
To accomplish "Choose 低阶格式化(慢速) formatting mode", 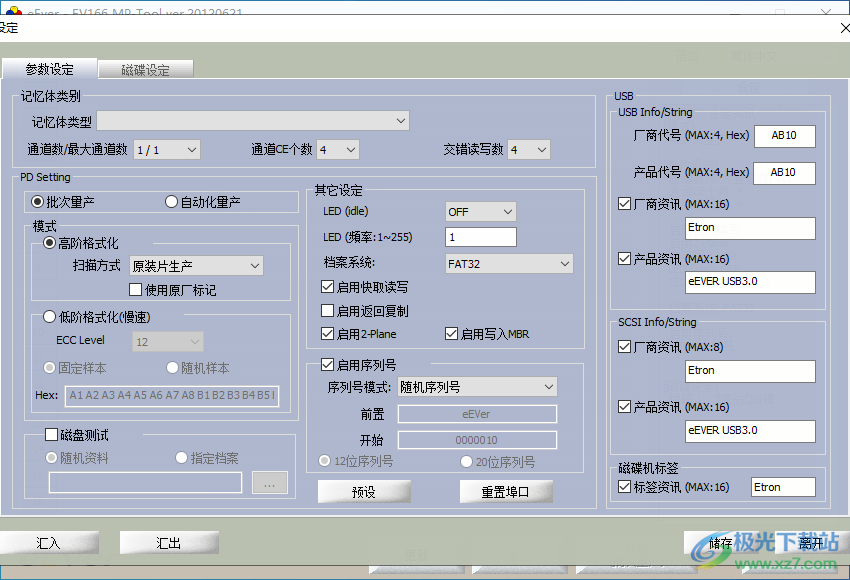I will 49,316.
